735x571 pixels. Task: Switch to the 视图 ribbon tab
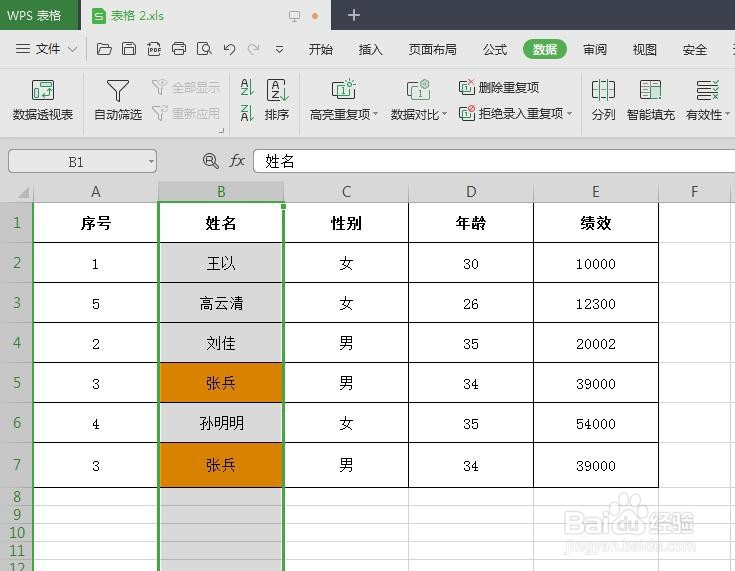click(x=645, y=49)
